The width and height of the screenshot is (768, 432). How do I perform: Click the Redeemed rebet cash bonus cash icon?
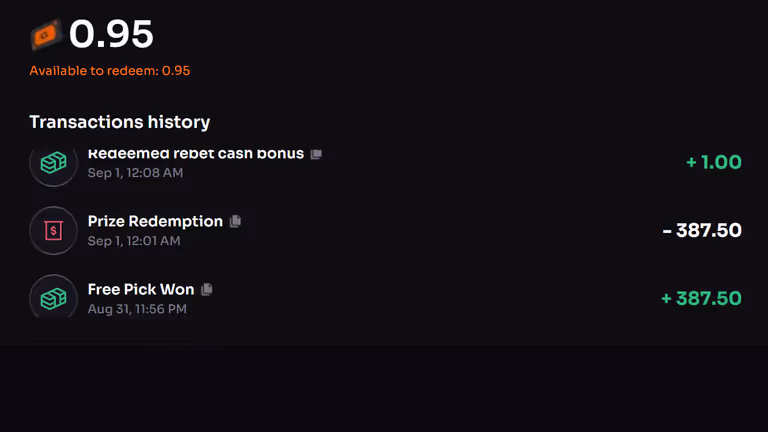[x=53, y=164]
